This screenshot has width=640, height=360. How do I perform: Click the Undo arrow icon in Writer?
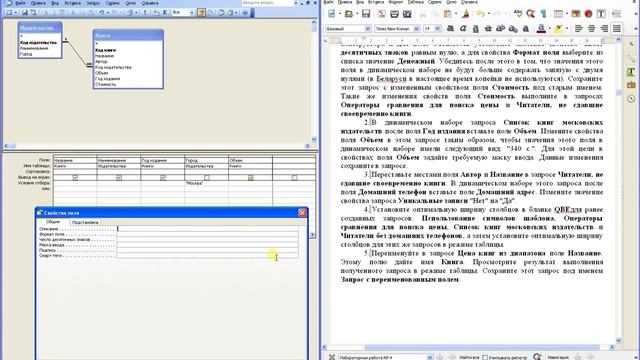click(480, 13)
